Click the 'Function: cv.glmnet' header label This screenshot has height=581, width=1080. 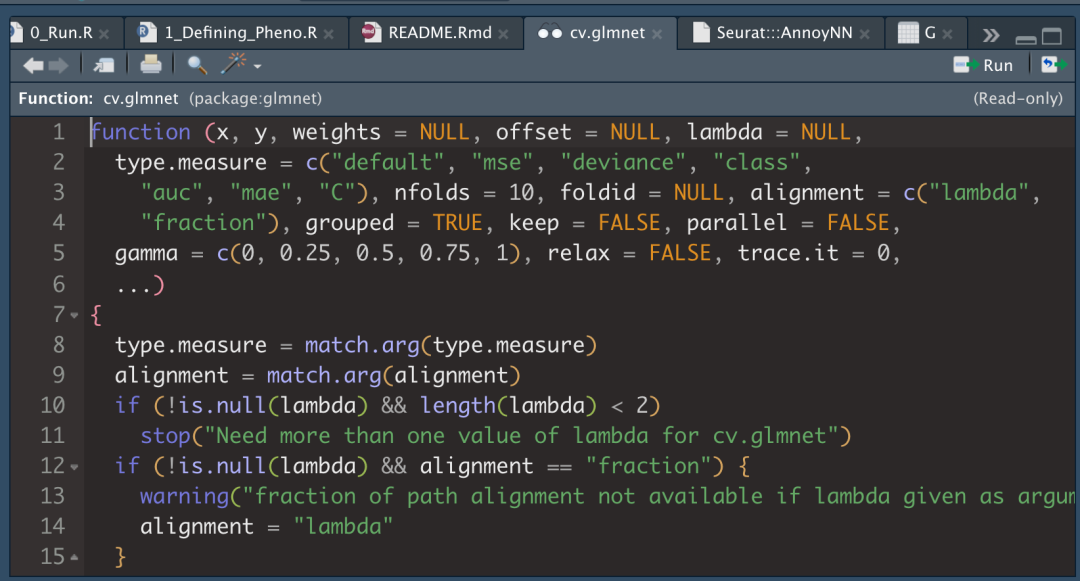tap(98, 98)
